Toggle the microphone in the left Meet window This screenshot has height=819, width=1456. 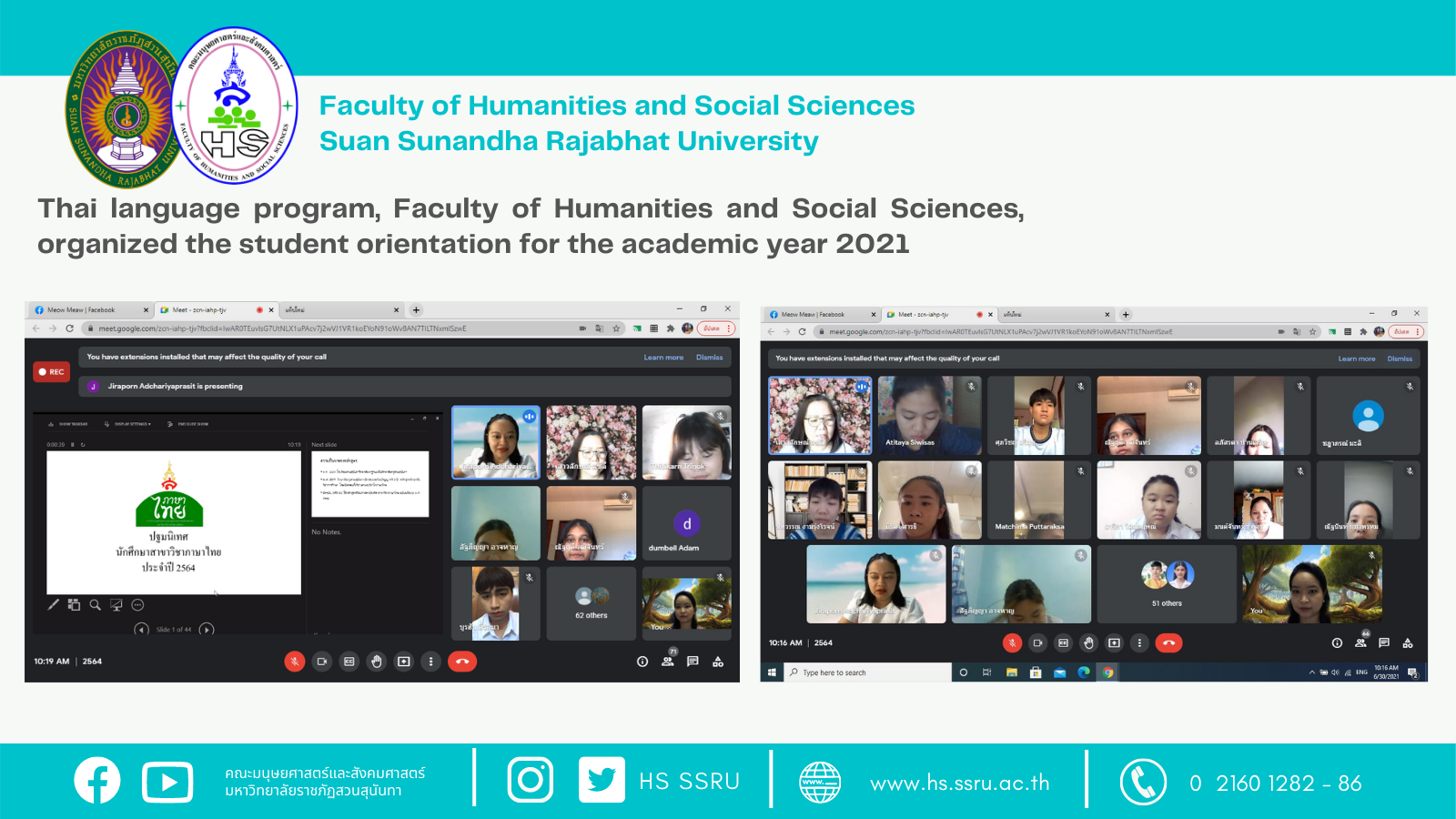[294, 662]
